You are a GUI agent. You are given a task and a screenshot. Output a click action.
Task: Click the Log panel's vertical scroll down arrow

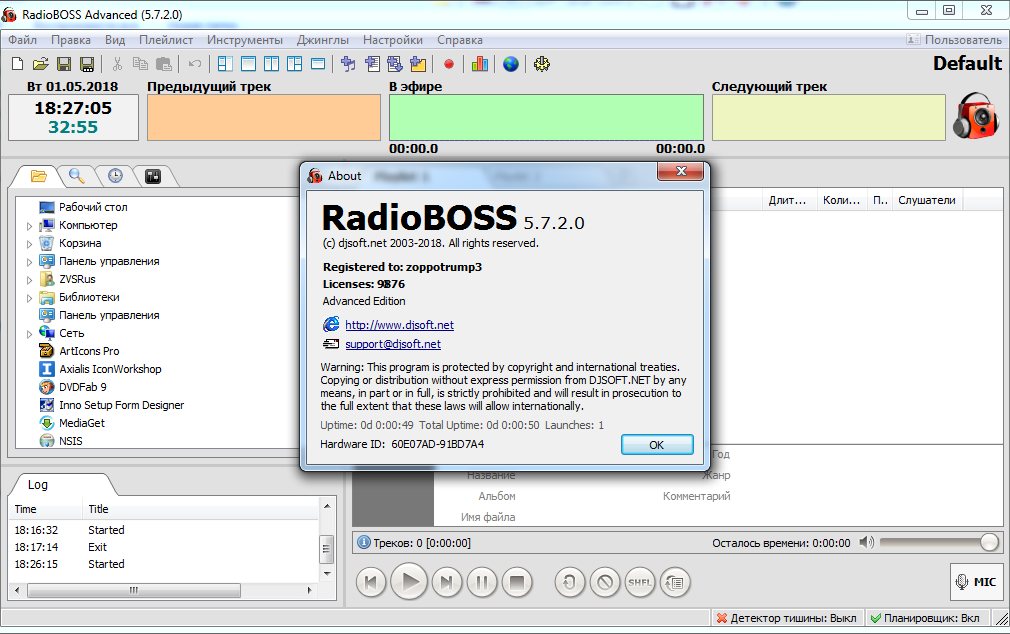(327, 573)
